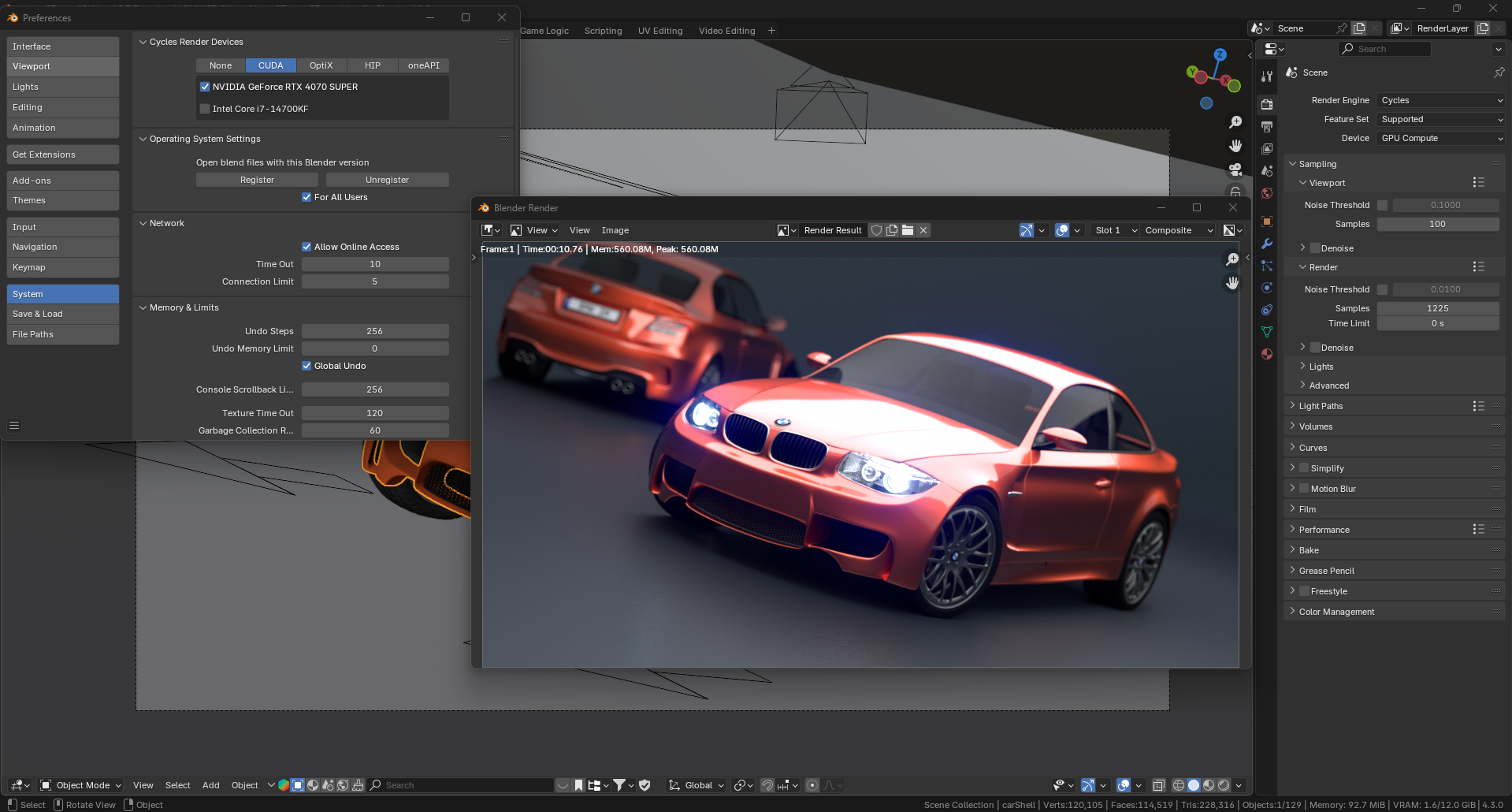Click the zoom icon in Blender Render window
The width and height of the screenshot is (1512, 812).
coord(1232,259)
